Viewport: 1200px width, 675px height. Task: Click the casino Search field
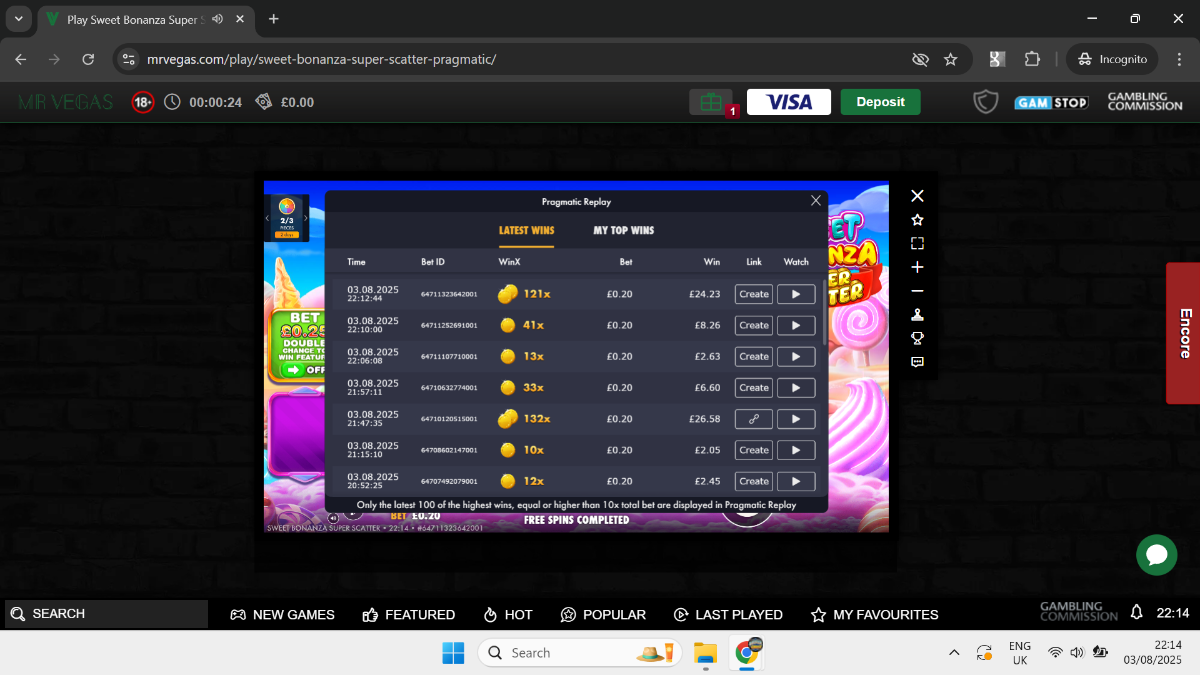(x=104, y=614)
